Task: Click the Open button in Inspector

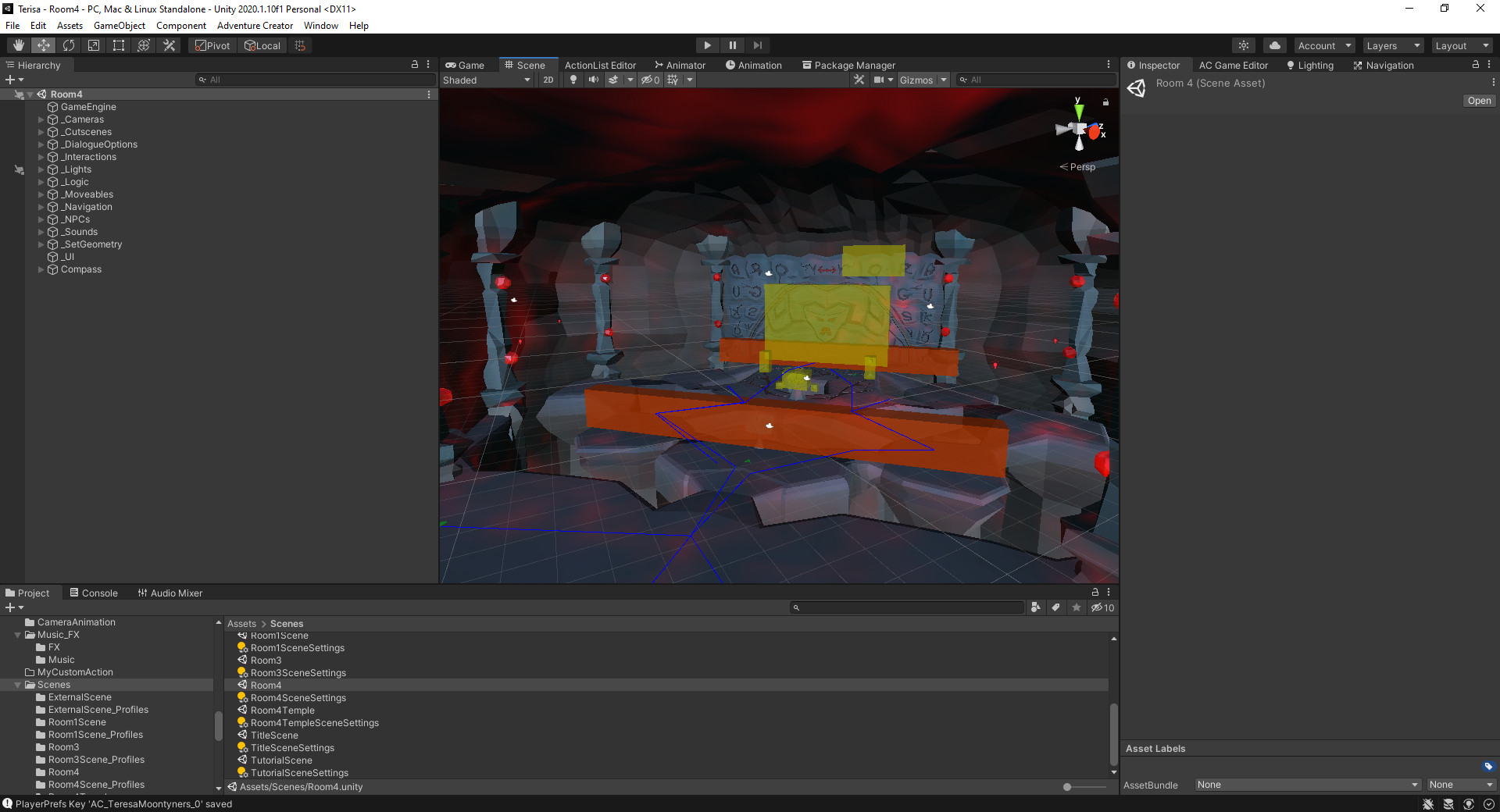Action: click(1479, 101)
